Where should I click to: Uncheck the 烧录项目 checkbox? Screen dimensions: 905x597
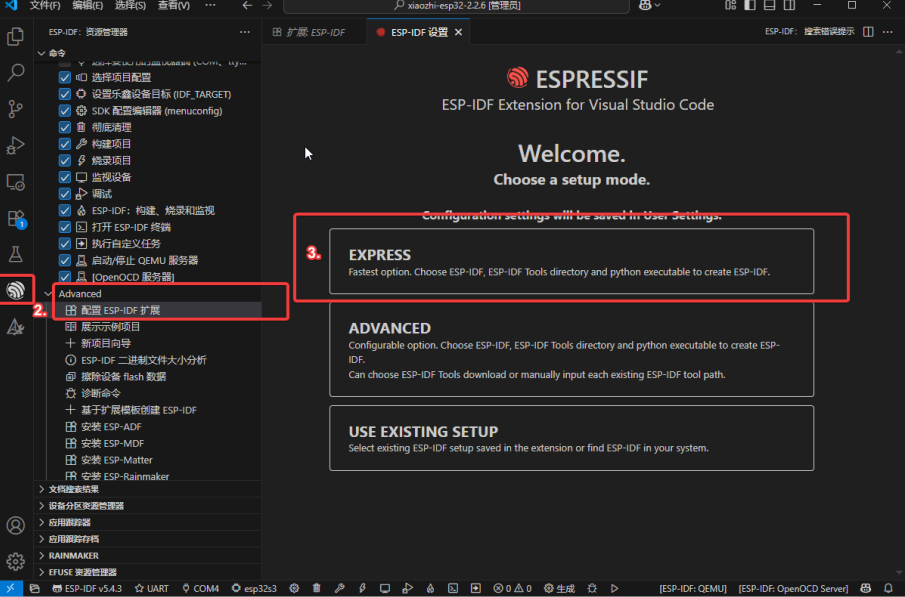(65, 161)
